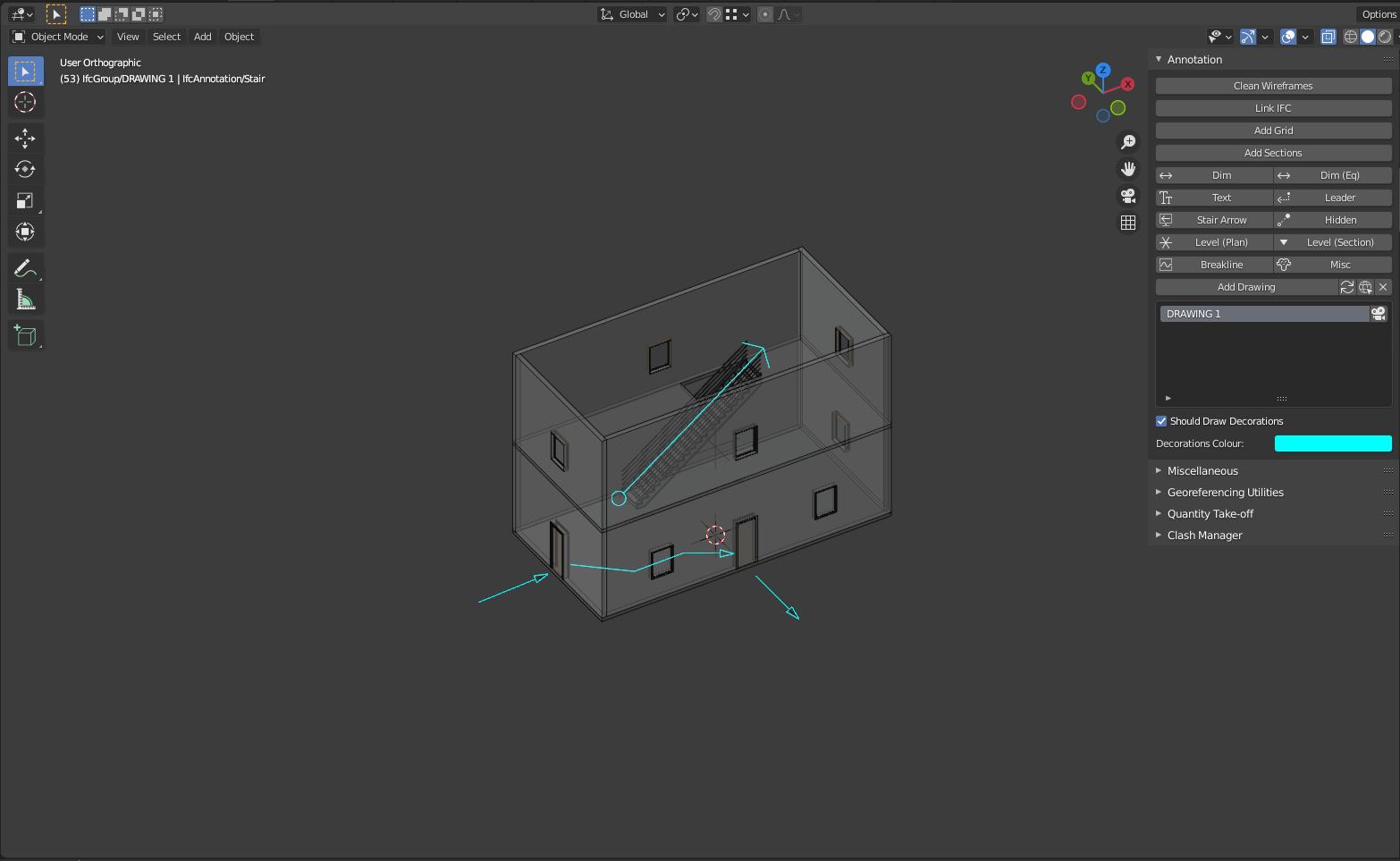Expand the Georeferencing Utilities panel

(1225, 493)
